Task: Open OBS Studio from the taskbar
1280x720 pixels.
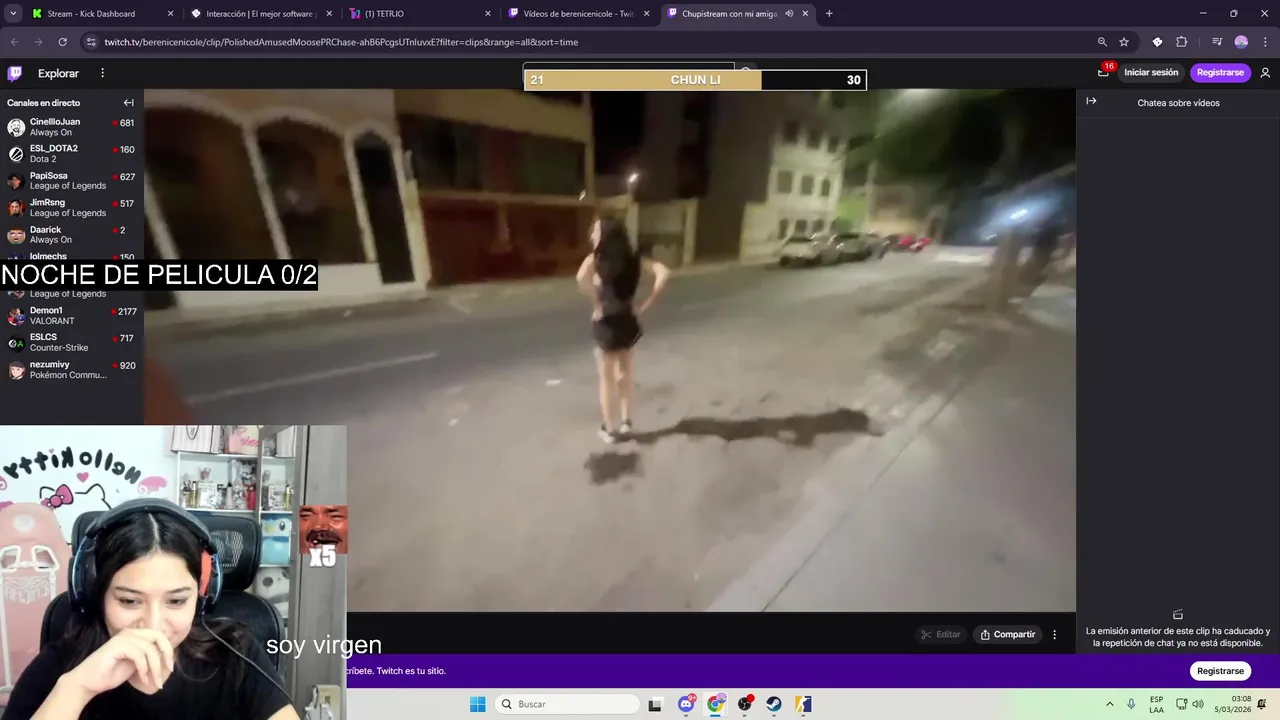Action: [745, 704]
